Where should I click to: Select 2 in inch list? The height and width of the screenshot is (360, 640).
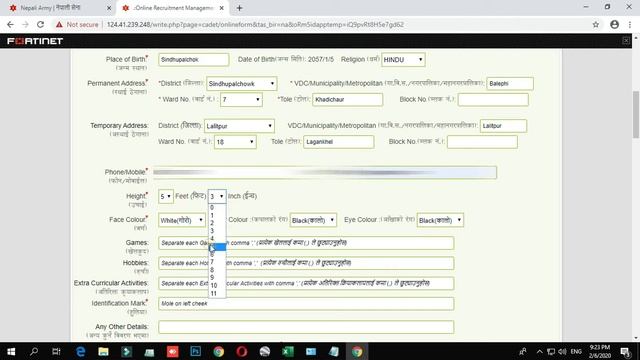pos(217,223)
